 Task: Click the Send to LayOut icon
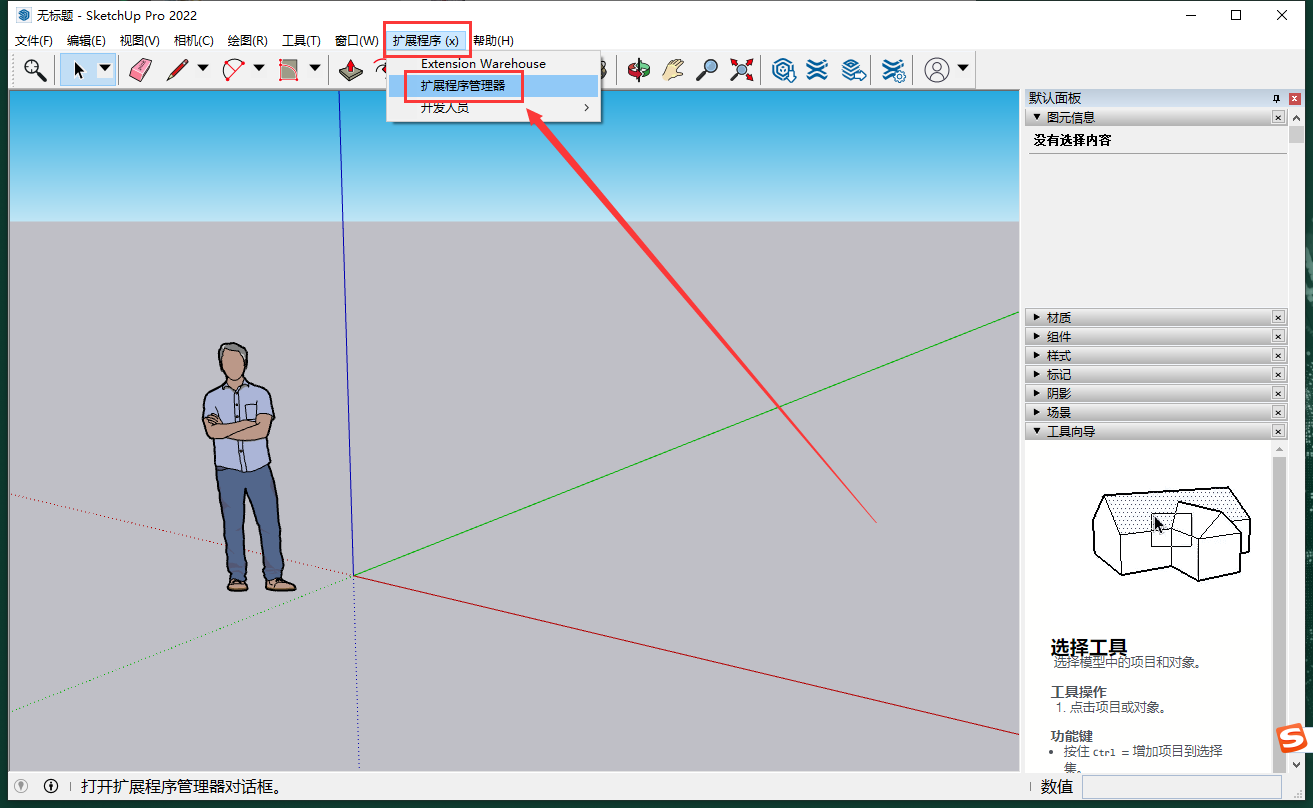852,69
